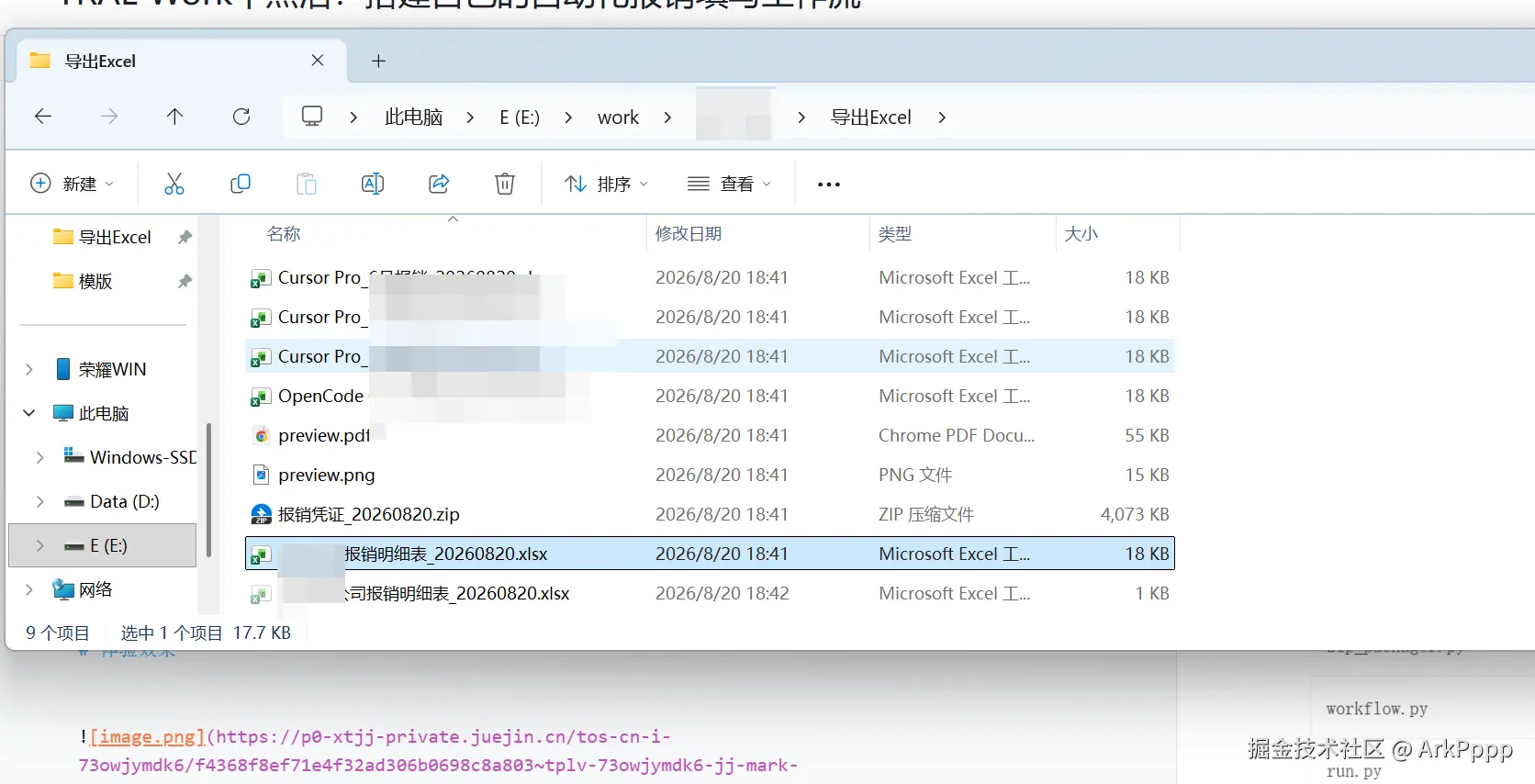
Task: Sort by the 大小 column header
Action: tap(1081, 234)
